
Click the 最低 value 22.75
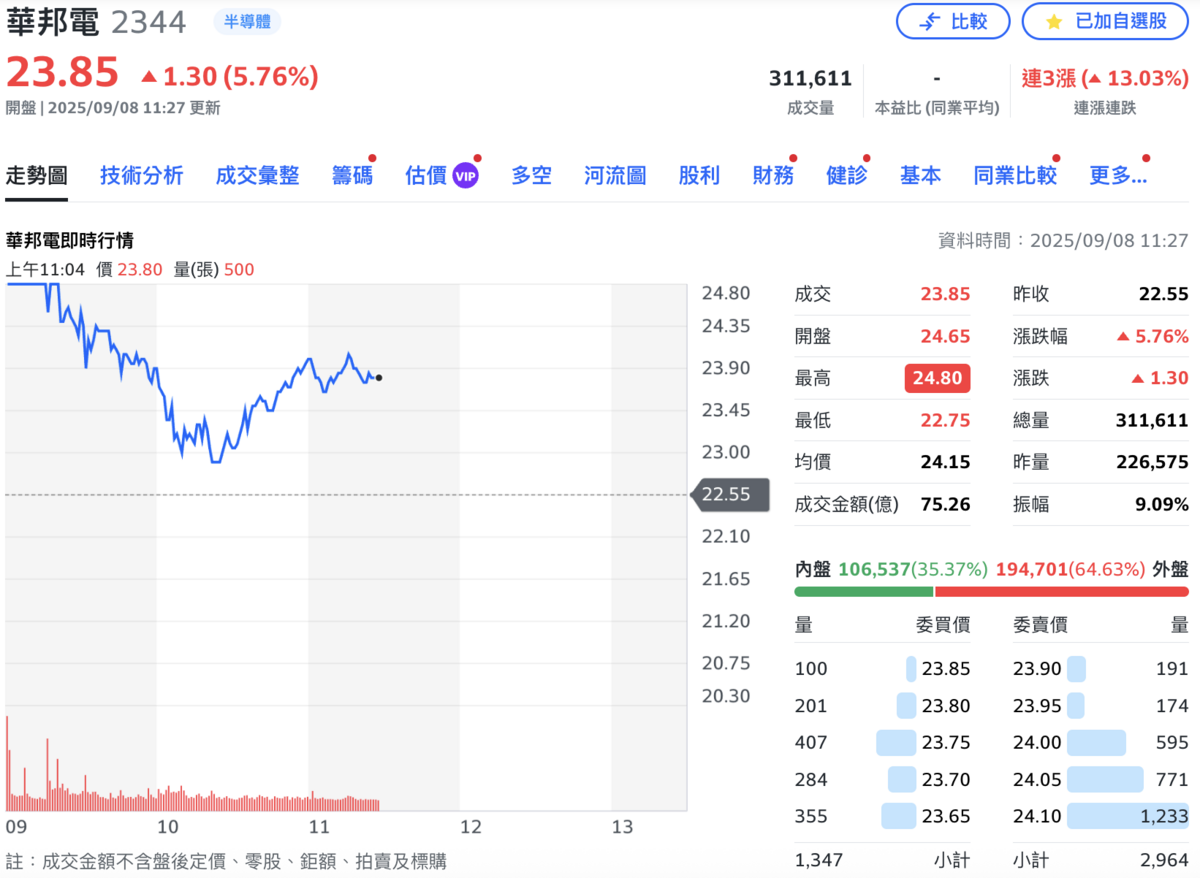(x=945, y=420)
